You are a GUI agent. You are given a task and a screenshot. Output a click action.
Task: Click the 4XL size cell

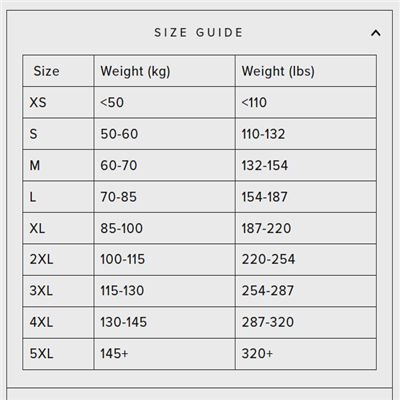click(x=58, y=322)
